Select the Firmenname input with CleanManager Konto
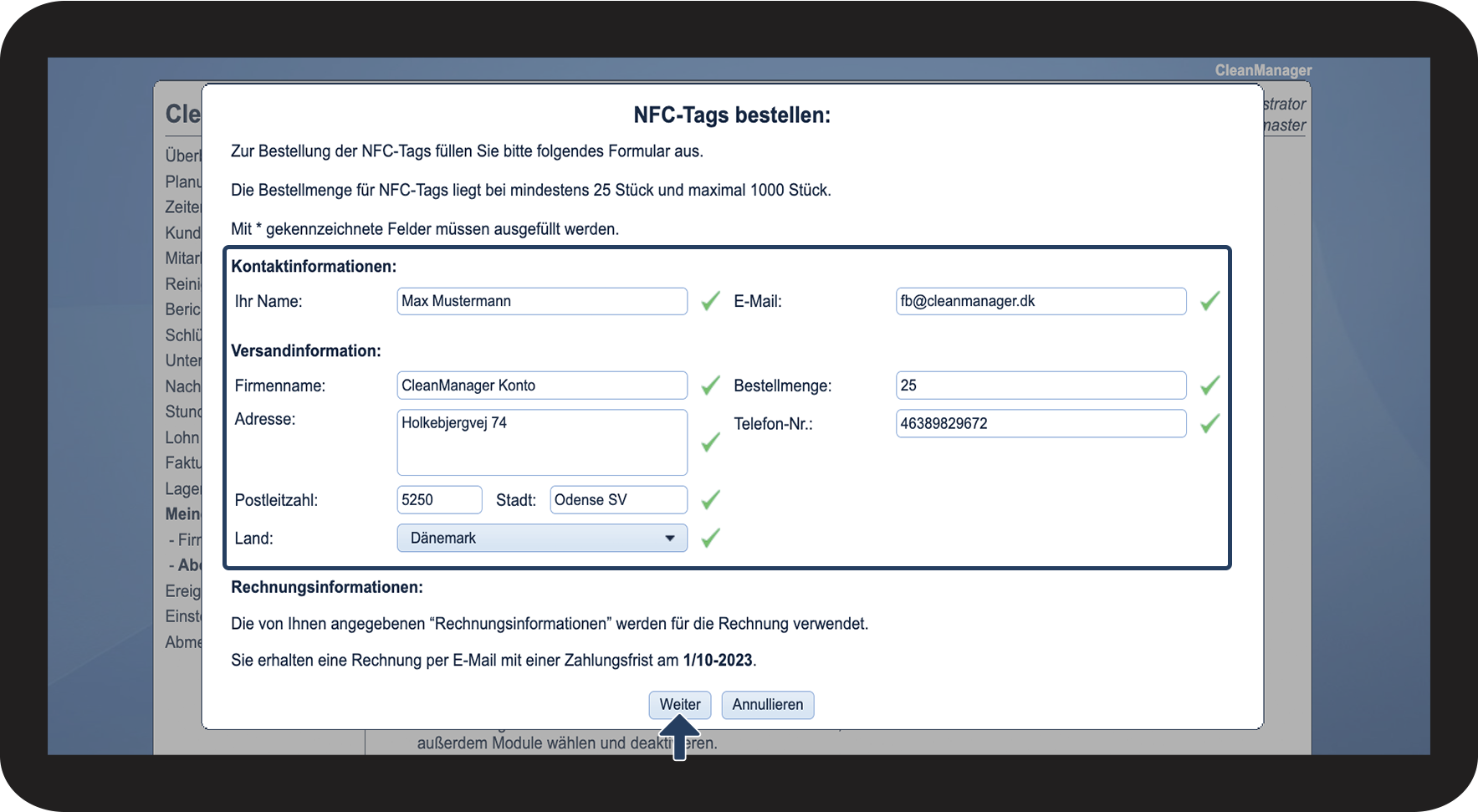This screenshot has height=812, width=1478. pos(542,386)
